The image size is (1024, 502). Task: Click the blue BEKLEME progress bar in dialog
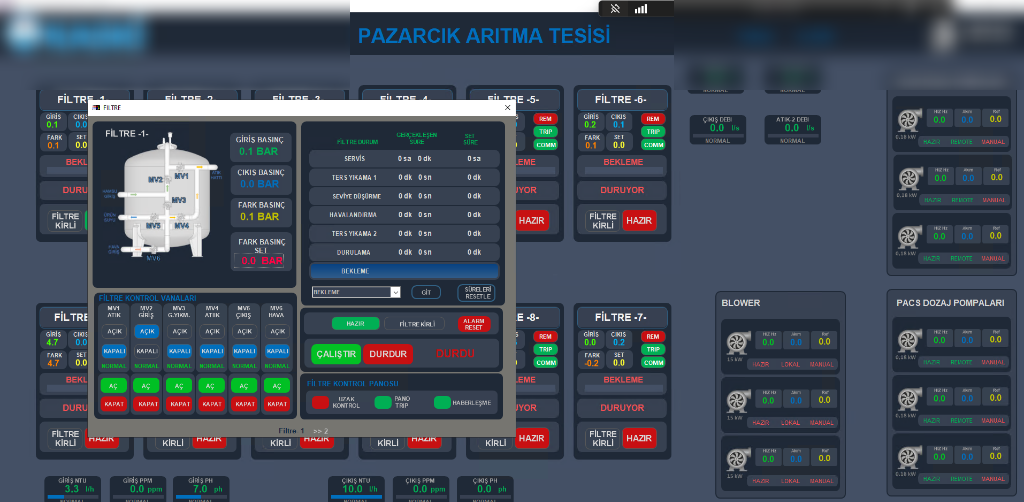404,271
